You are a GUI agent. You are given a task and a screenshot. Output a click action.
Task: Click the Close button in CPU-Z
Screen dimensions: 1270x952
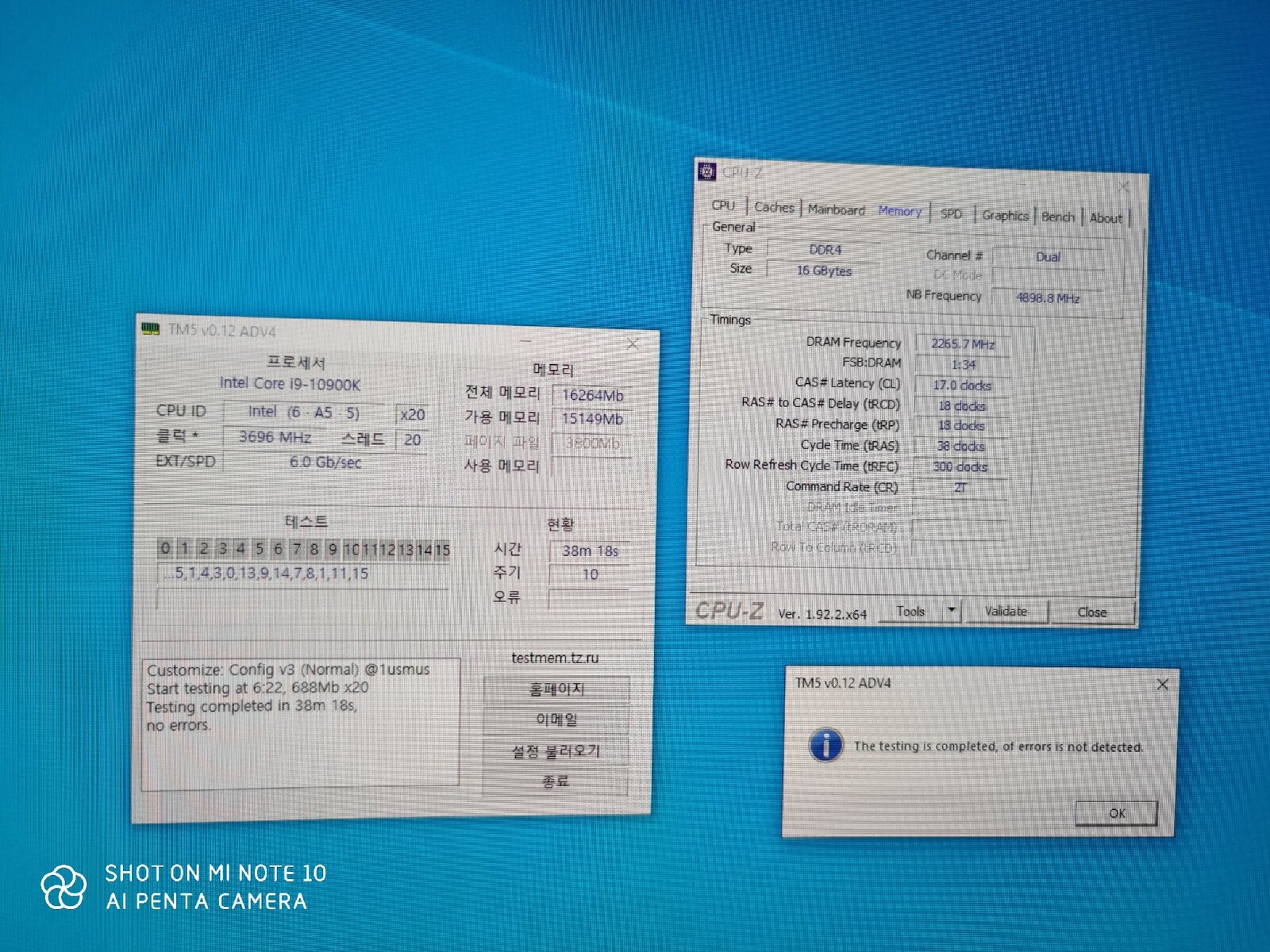coord(1091,612)
